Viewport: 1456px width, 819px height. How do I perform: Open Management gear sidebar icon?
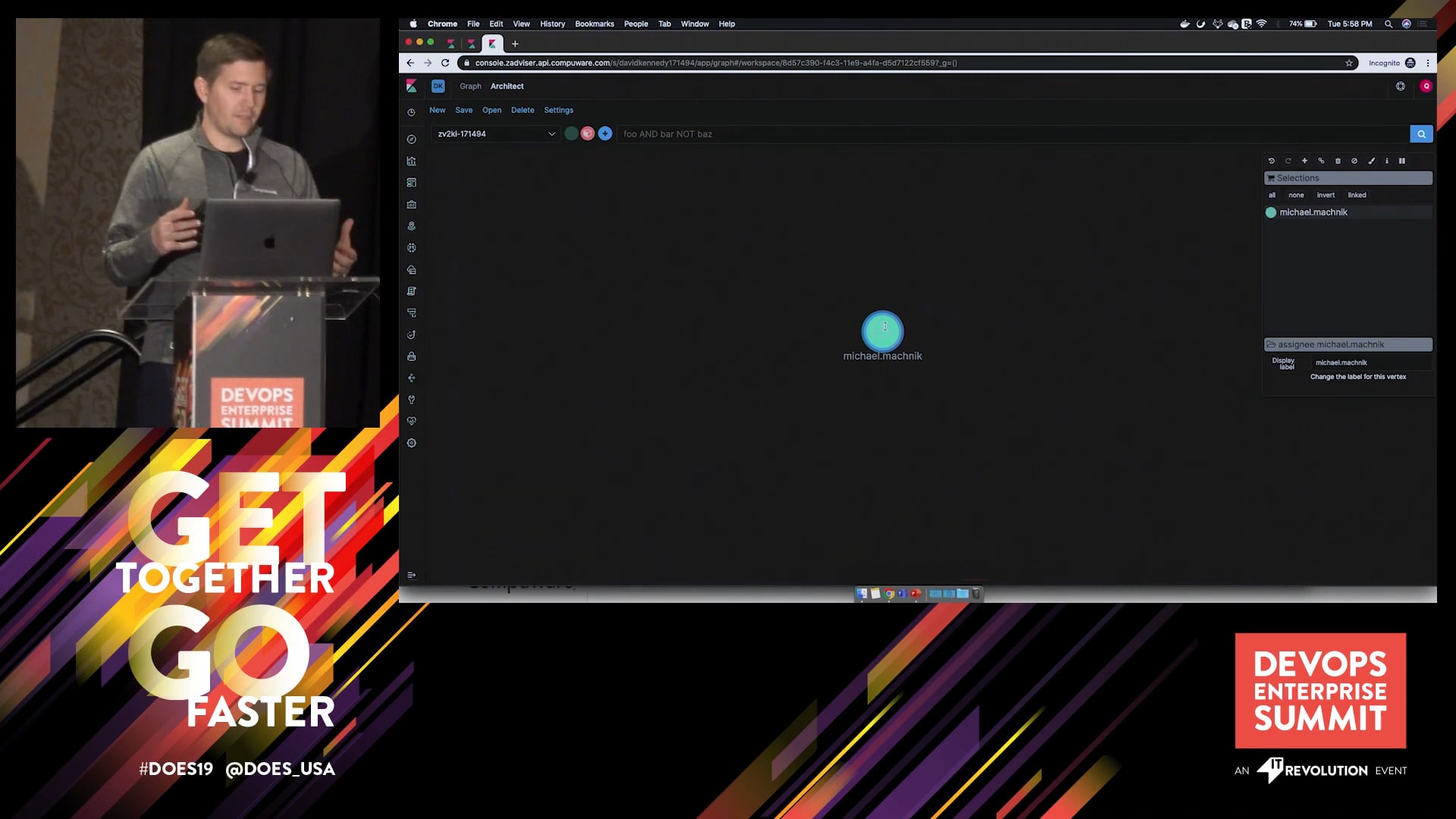(411, 443)
